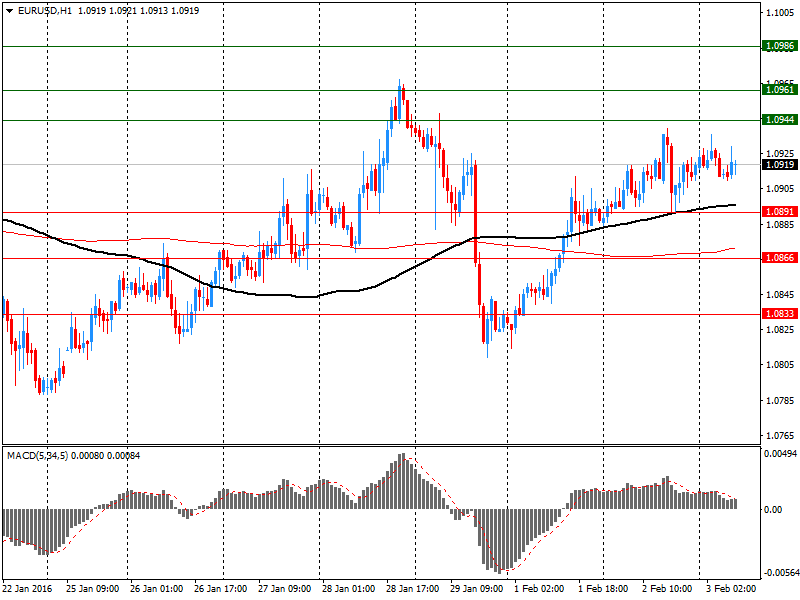The image size is (800, 600).
Task: Click the 1.0845 price scale value
Action: [x=781, y=295]
